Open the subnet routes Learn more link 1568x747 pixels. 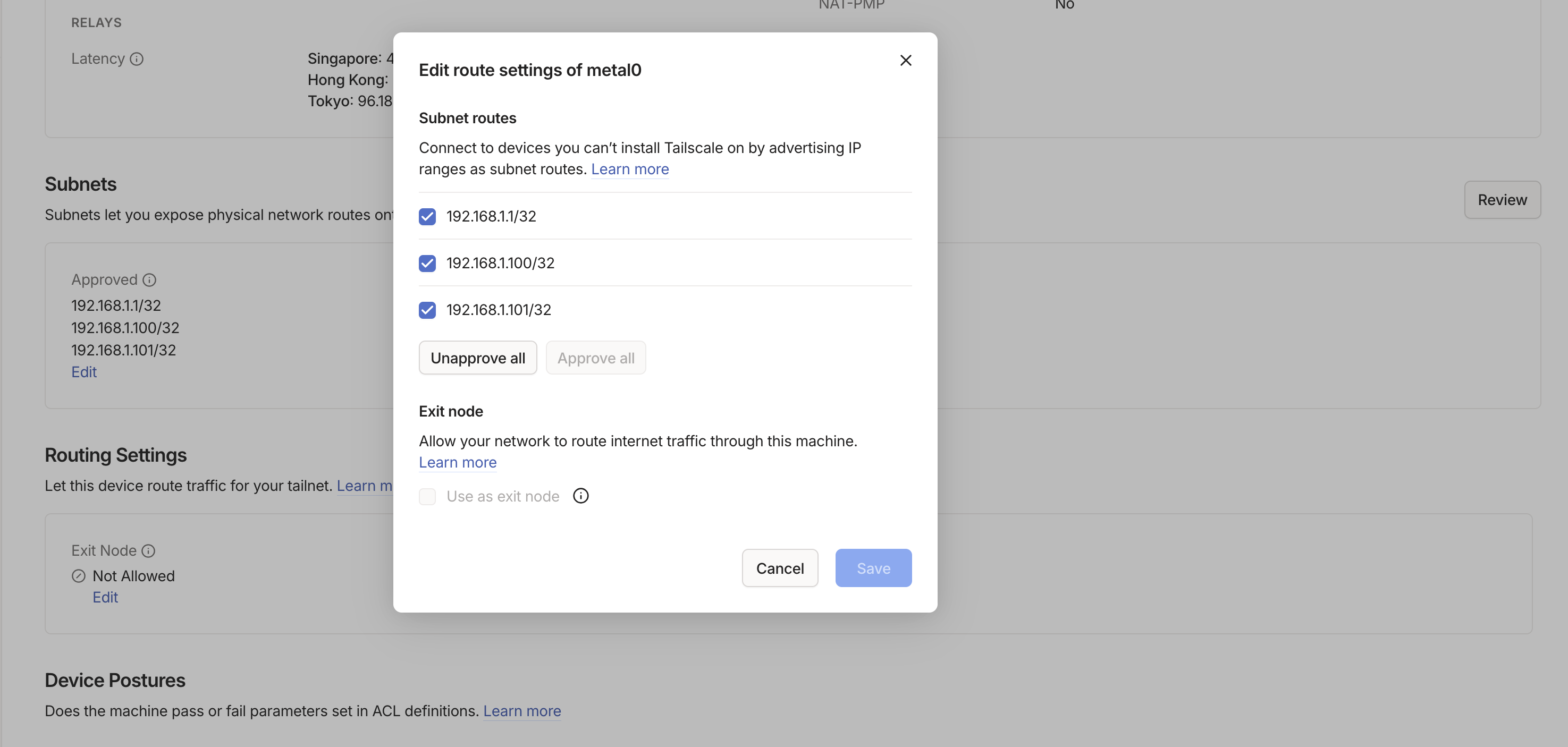click(630, 169)
